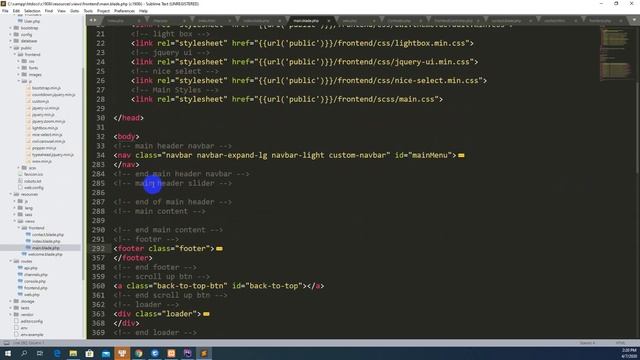This screenshot has width=640, height=360.
Task: Open countdown.jquery.min.js in sidebar
Action: pos(53,95)
